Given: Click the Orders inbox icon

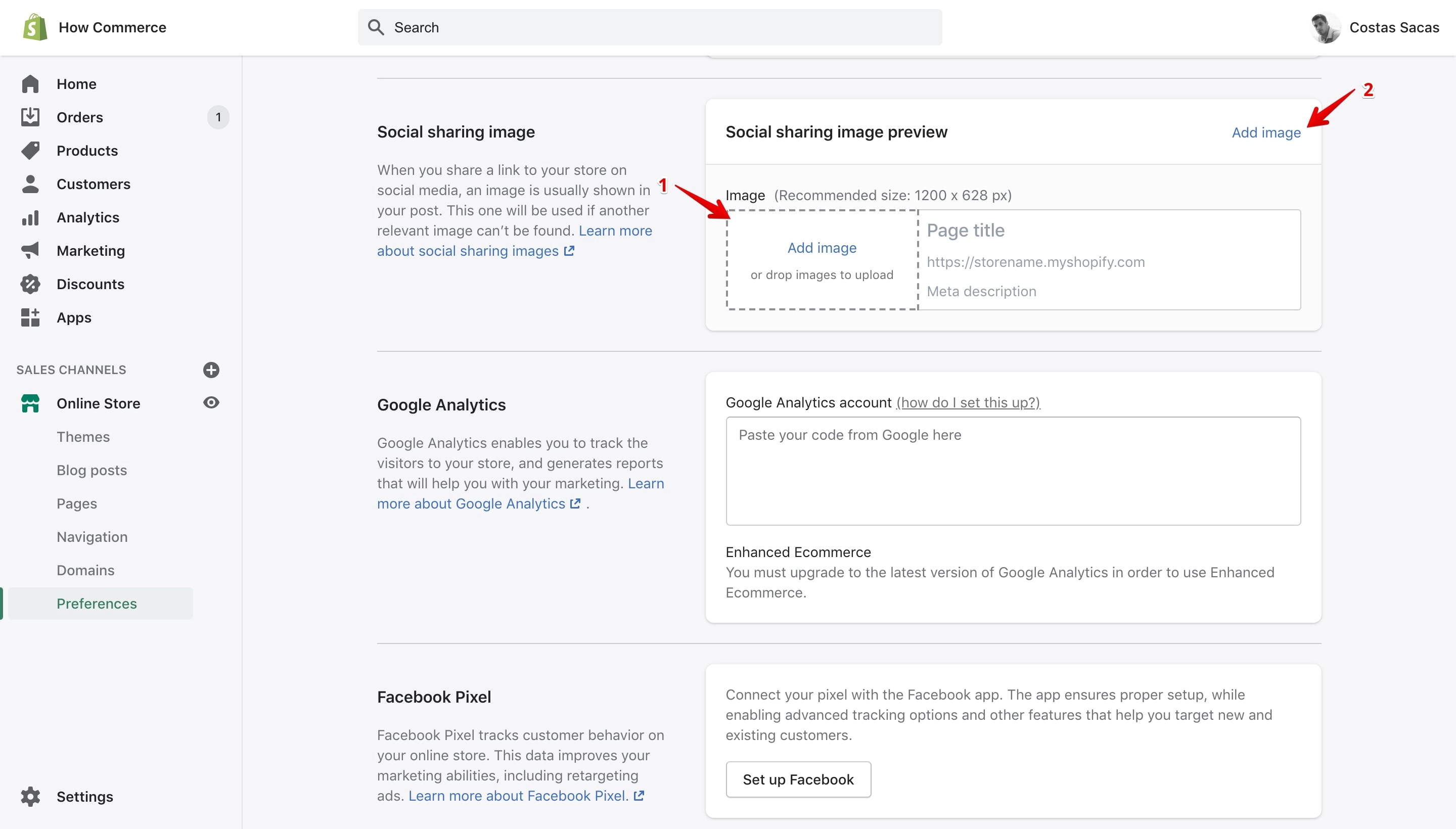Looking at the screenshot, I should [30, 117].
